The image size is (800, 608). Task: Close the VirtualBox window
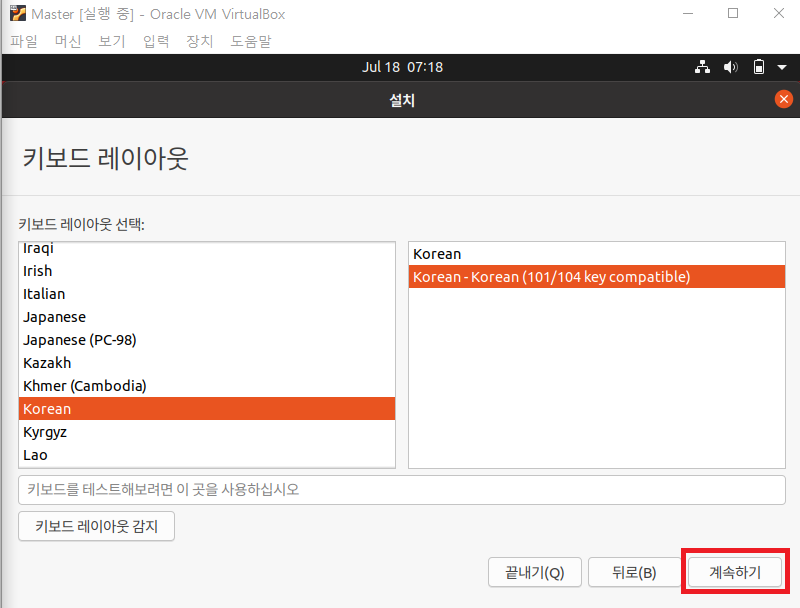coord(779,13)
